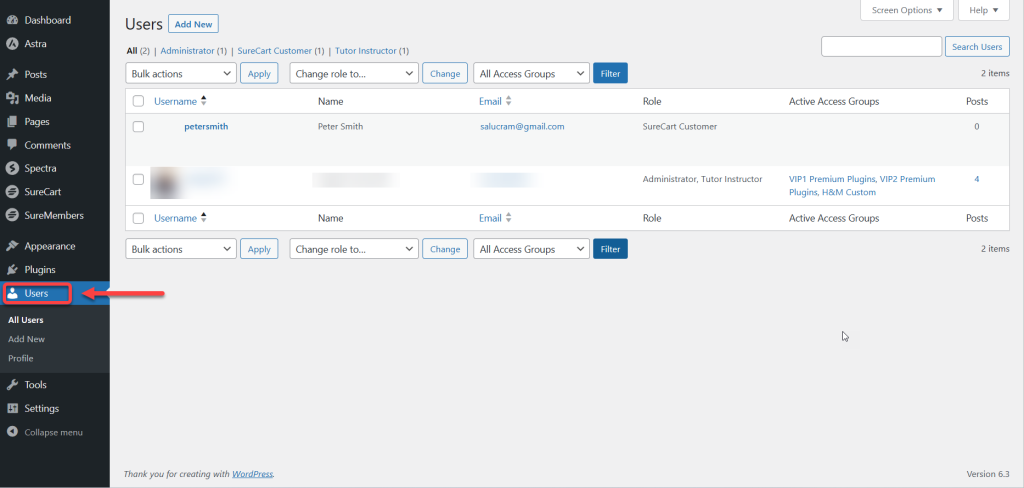The height and width of the screenshot is (488, 1024).
Task: Click the Comments bubble icon
Action: pyautogui.click(x=12, y=145)
